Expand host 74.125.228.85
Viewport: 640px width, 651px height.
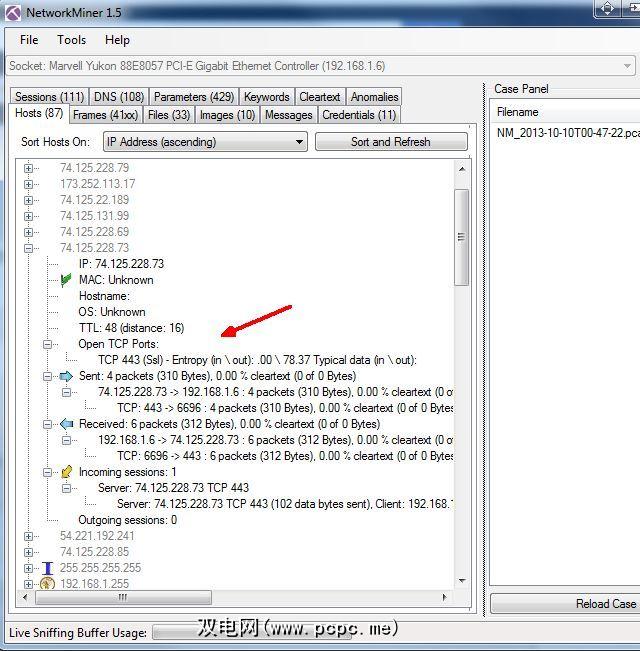click(x=28, y=552)
